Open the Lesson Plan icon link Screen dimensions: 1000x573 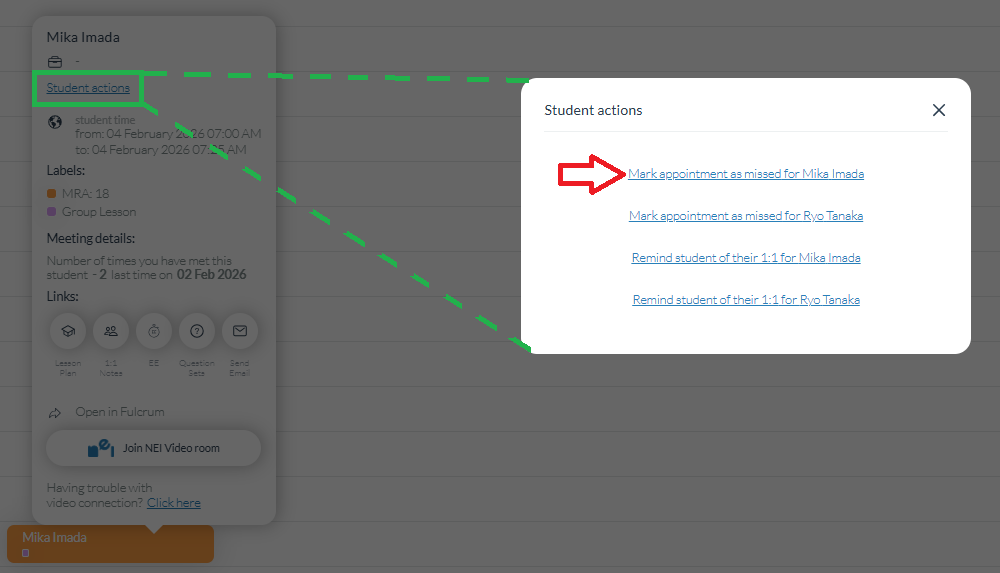click(68, 331)
